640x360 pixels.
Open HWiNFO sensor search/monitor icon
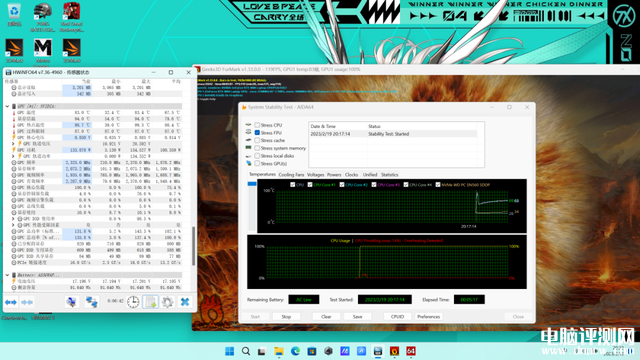[x=71, y=302]
